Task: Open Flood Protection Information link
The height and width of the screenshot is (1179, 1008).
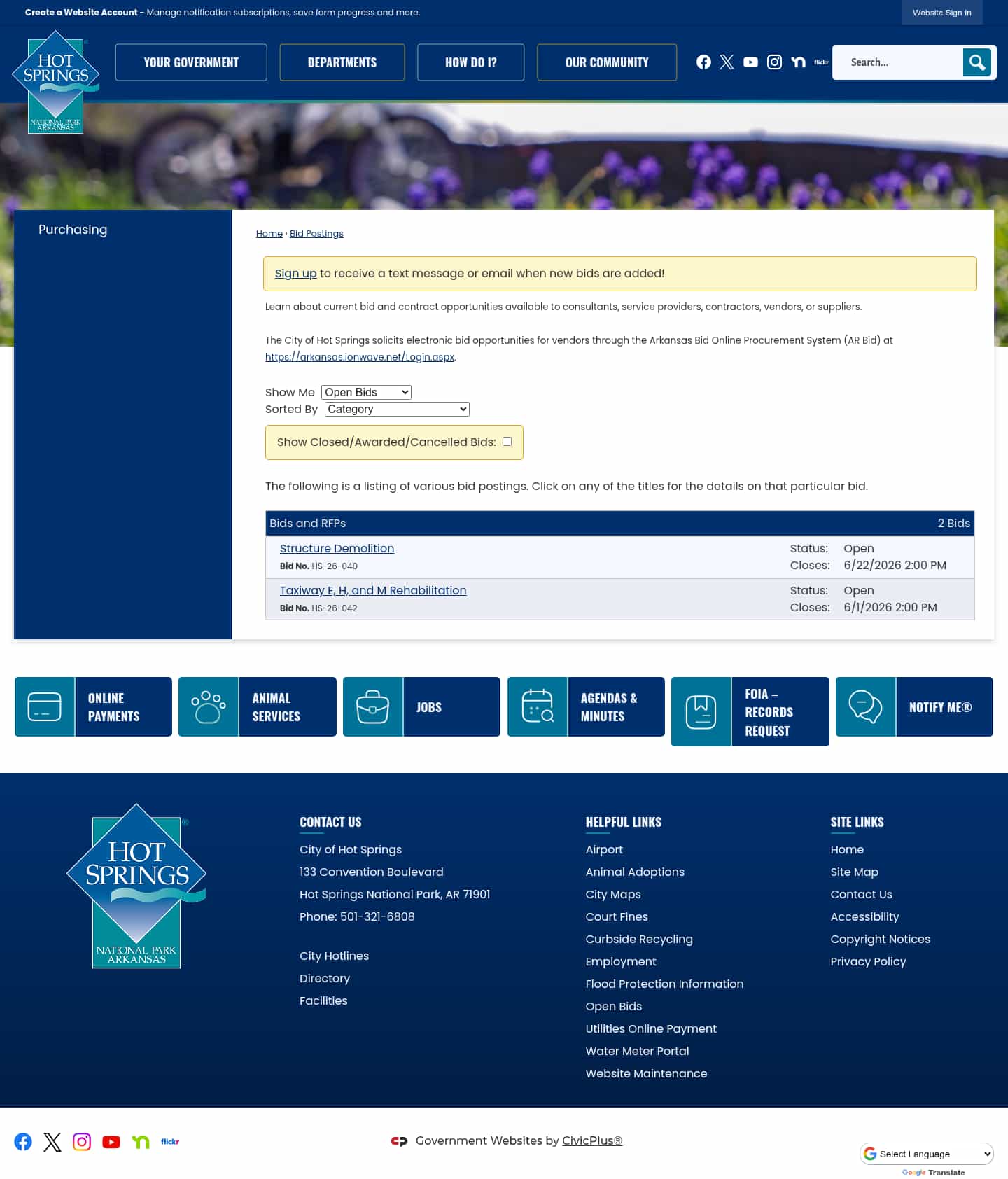Action: click(x=664, y=984)
